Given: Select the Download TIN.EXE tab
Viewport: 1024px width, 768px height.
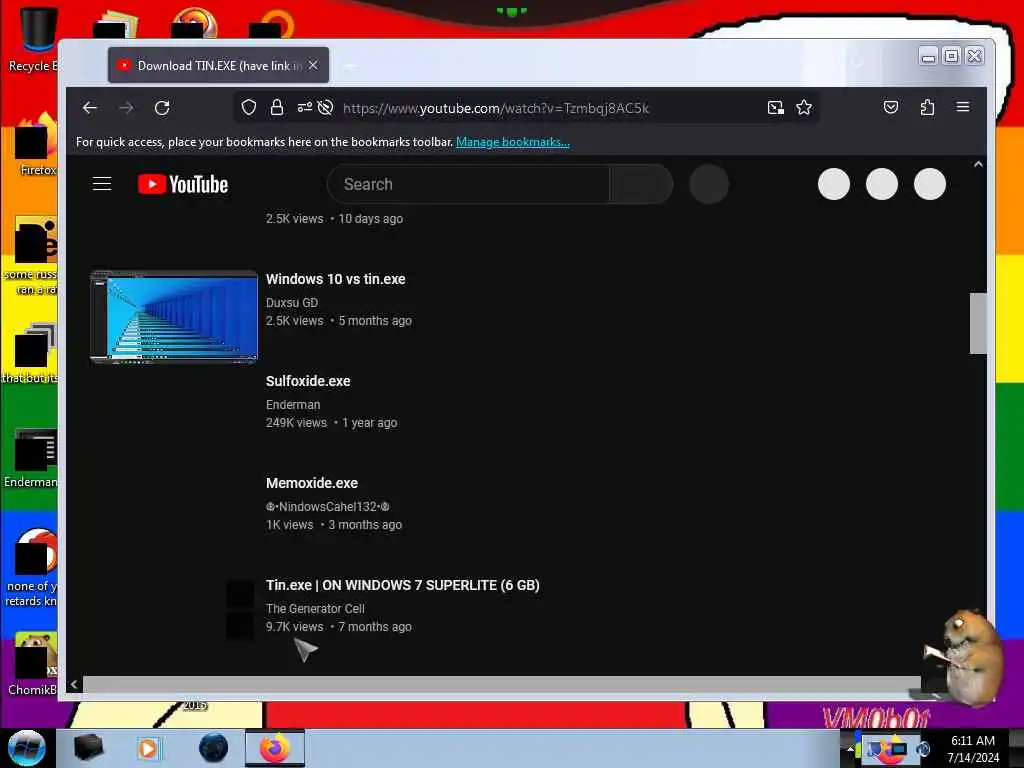Looking at the screenshot, I should click(218, 65).
